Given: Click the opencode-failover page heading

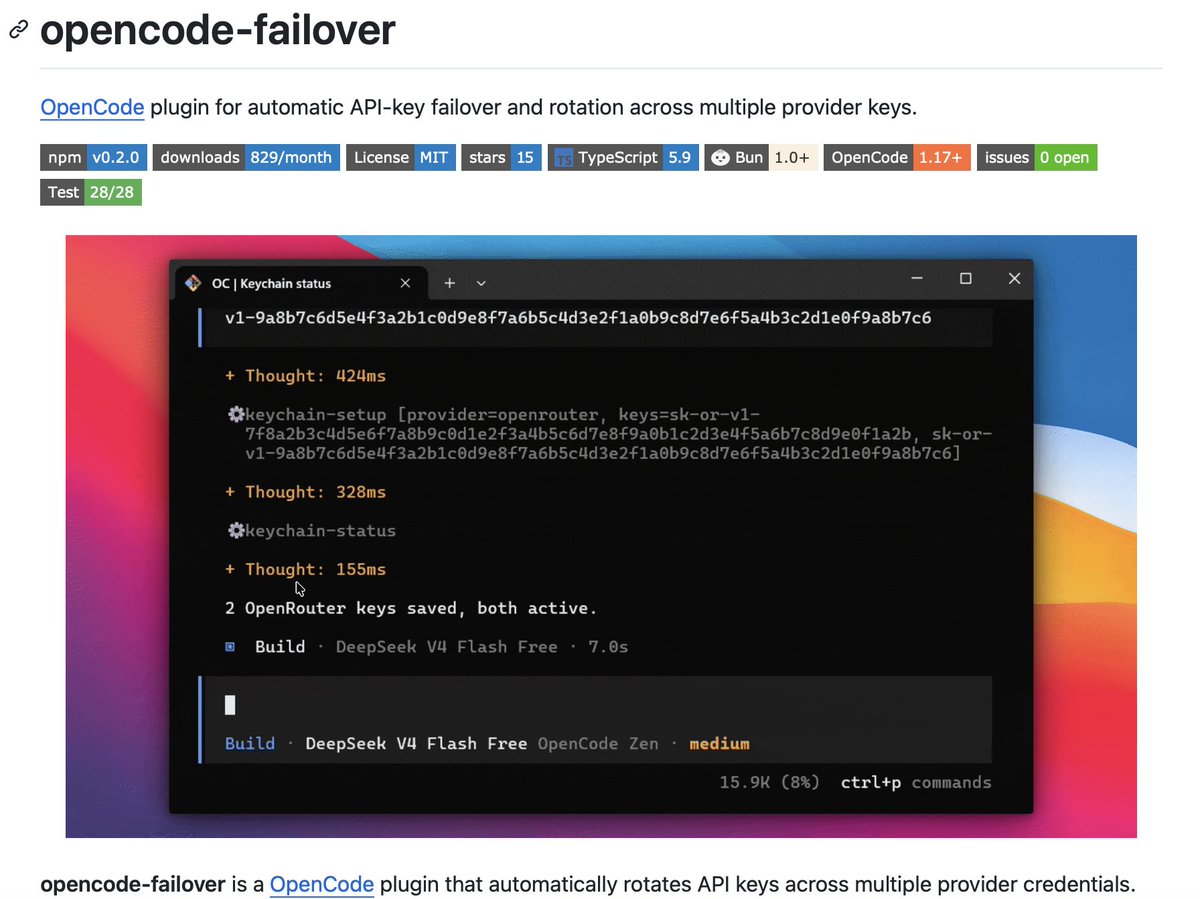Looking at the screenshot, I should pos(218,30).
